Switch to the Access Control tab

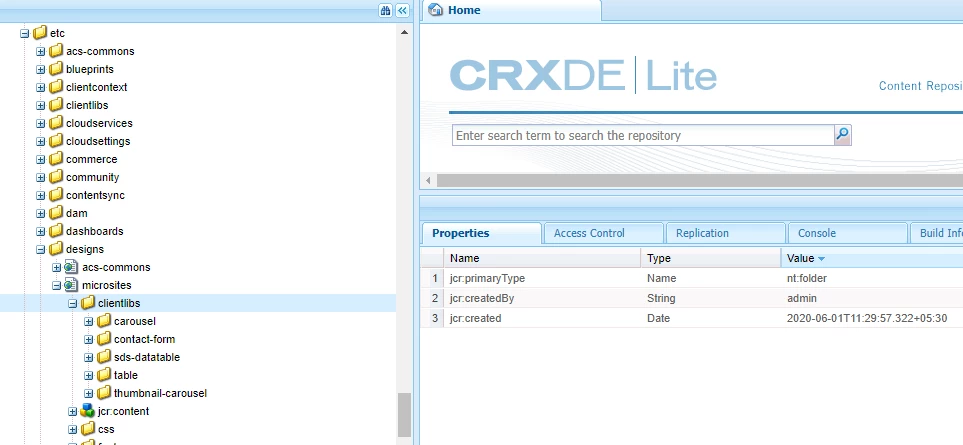click(x=602, y=233)
